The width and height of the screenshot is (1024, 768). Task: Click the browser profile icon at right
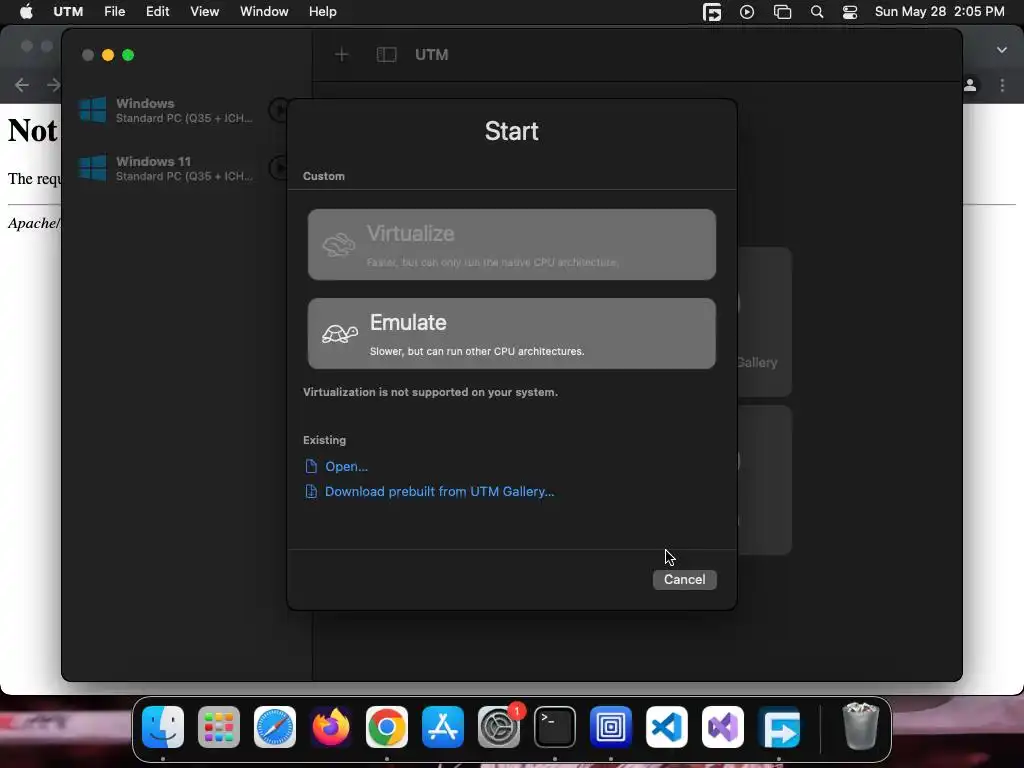(970, 85)
